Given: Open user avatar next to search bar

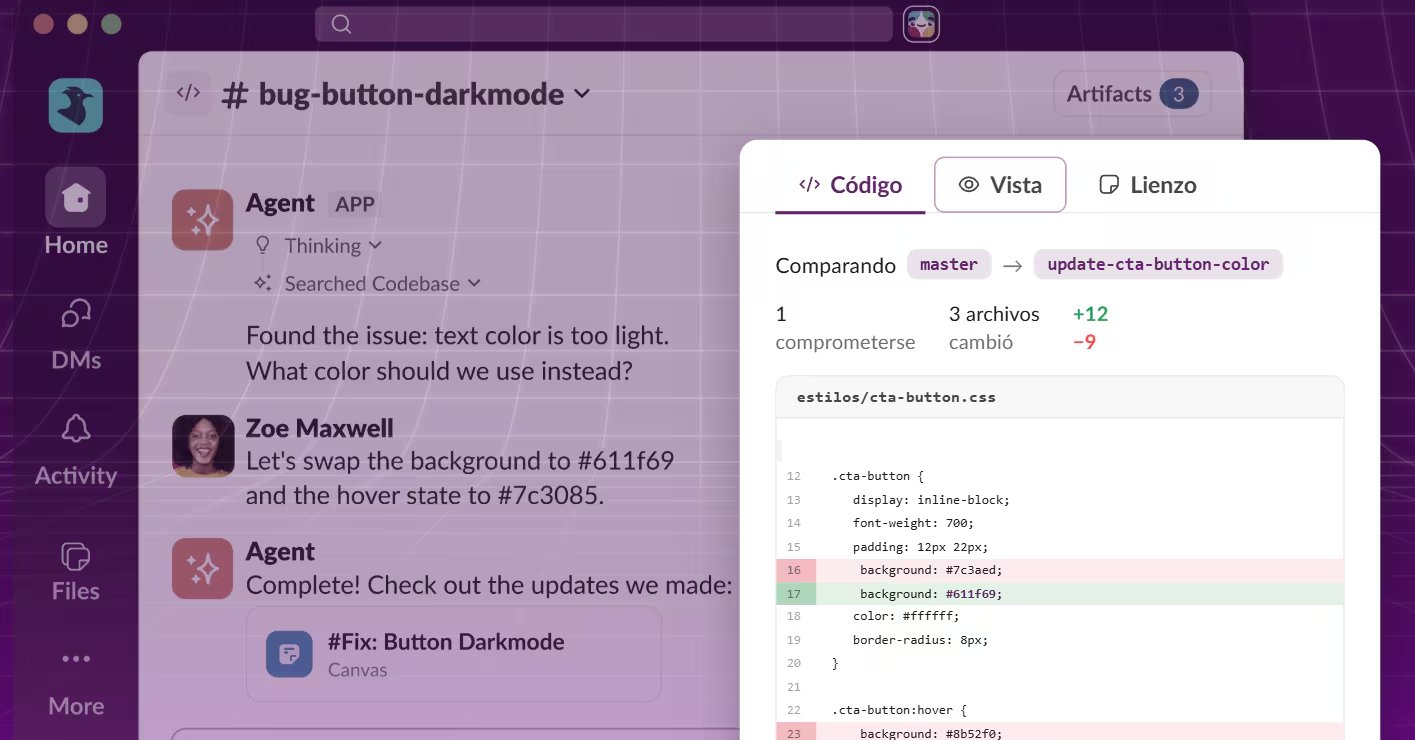Looking at the screenshot, I should click(x=921, y=24).
